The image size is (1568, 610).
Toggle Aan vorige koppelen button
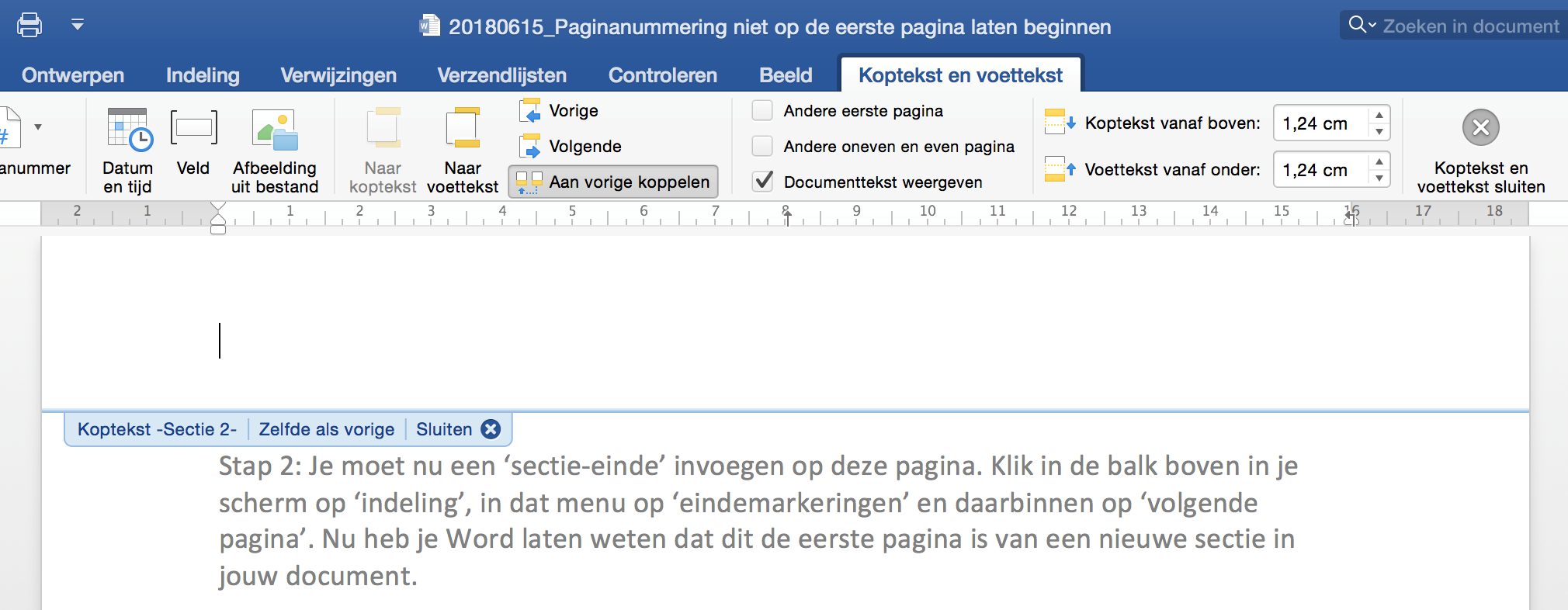(613, 182)
